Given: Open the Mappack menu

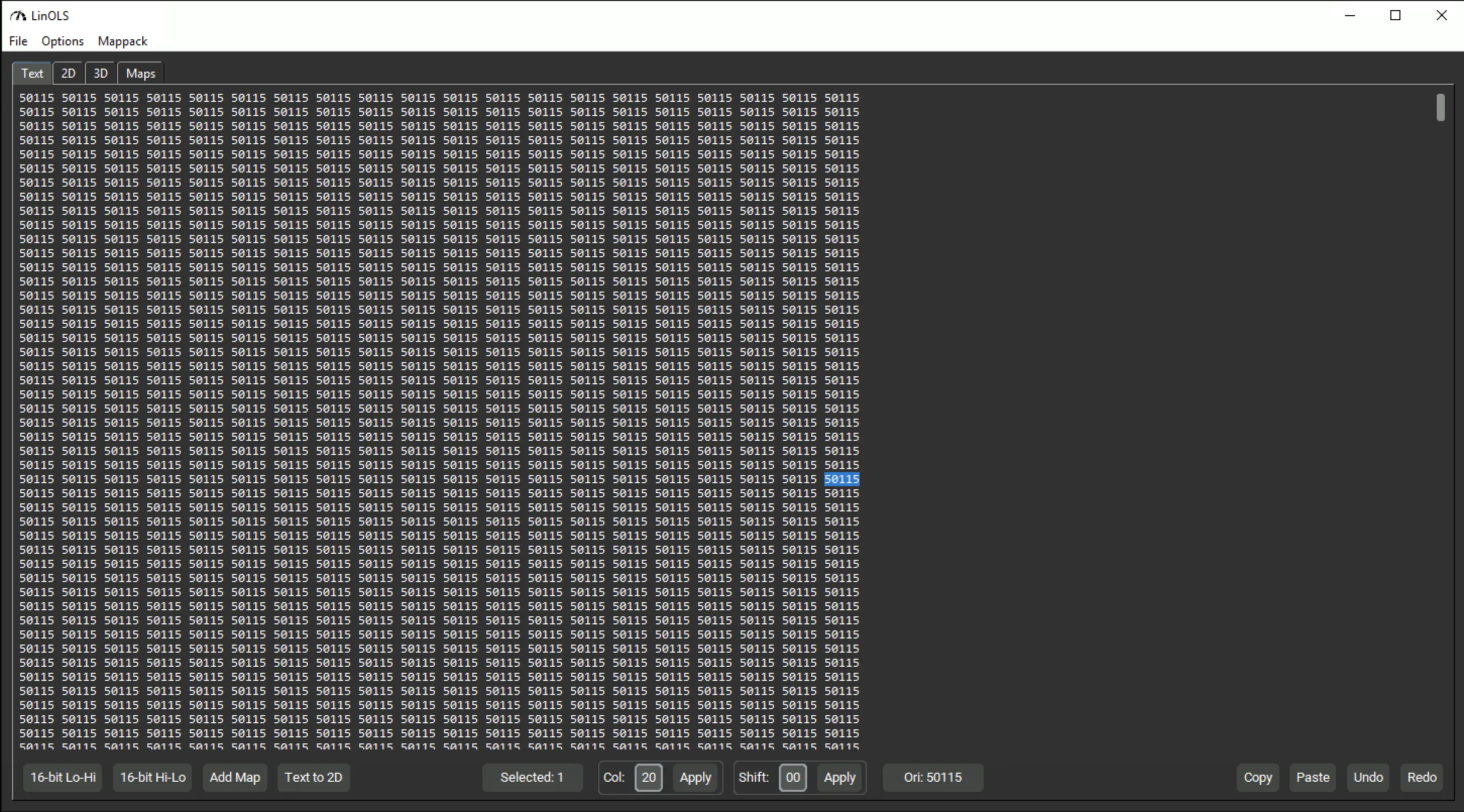Looking at the screenshot, I should (x=122, y=41).
